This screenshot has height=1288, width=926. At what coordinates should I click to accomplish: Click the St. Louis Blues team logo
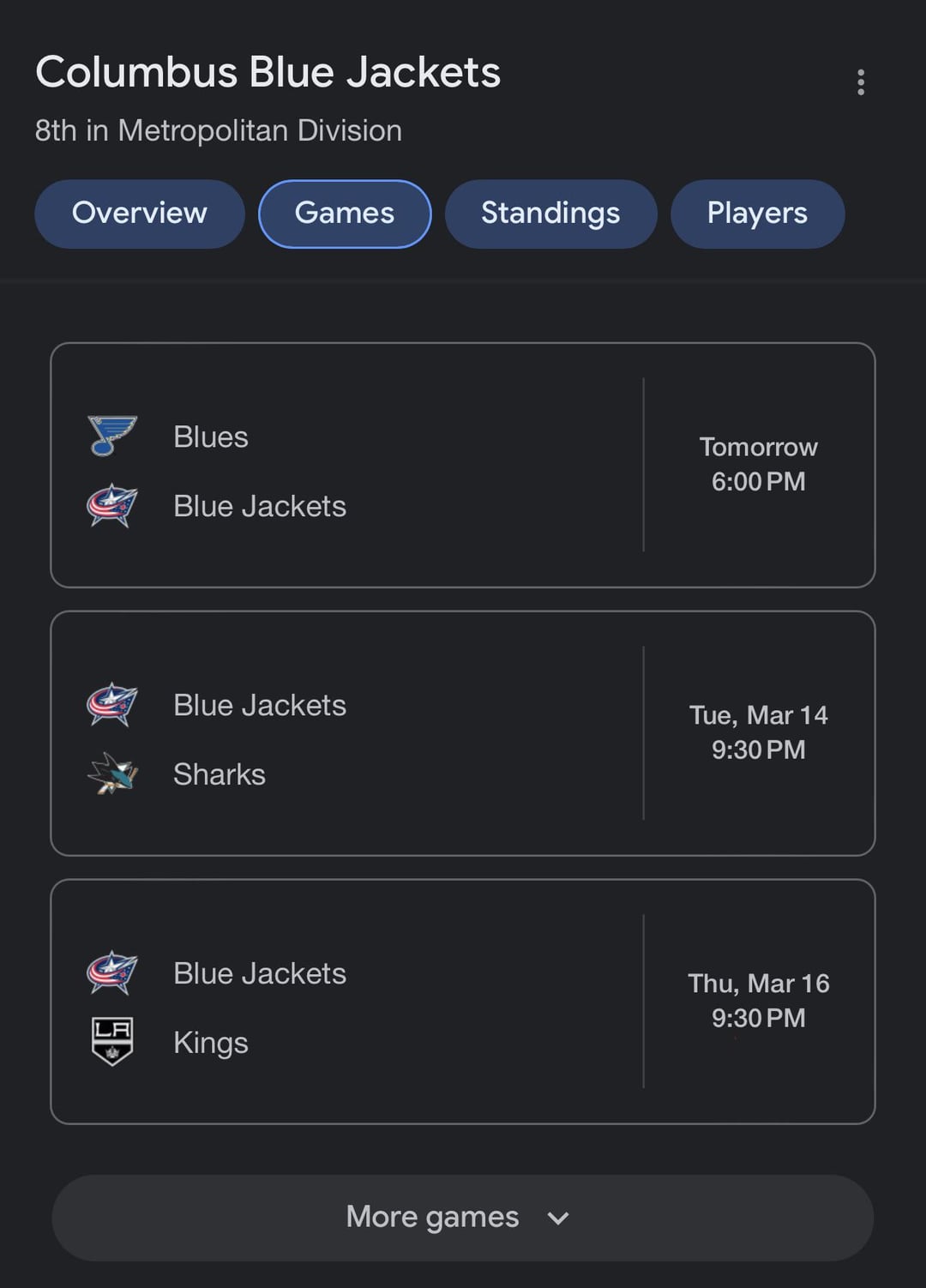point(112,436)
